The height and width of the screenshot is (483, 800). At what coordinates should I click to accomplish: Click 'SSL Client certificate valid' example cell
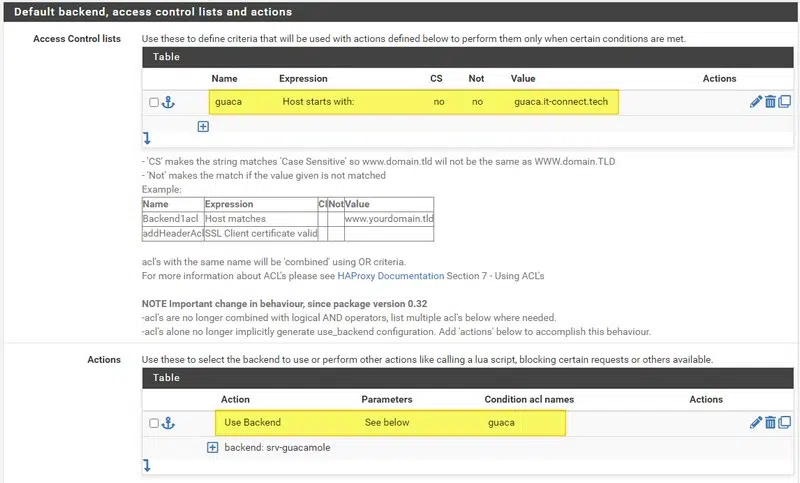(261, 234)
